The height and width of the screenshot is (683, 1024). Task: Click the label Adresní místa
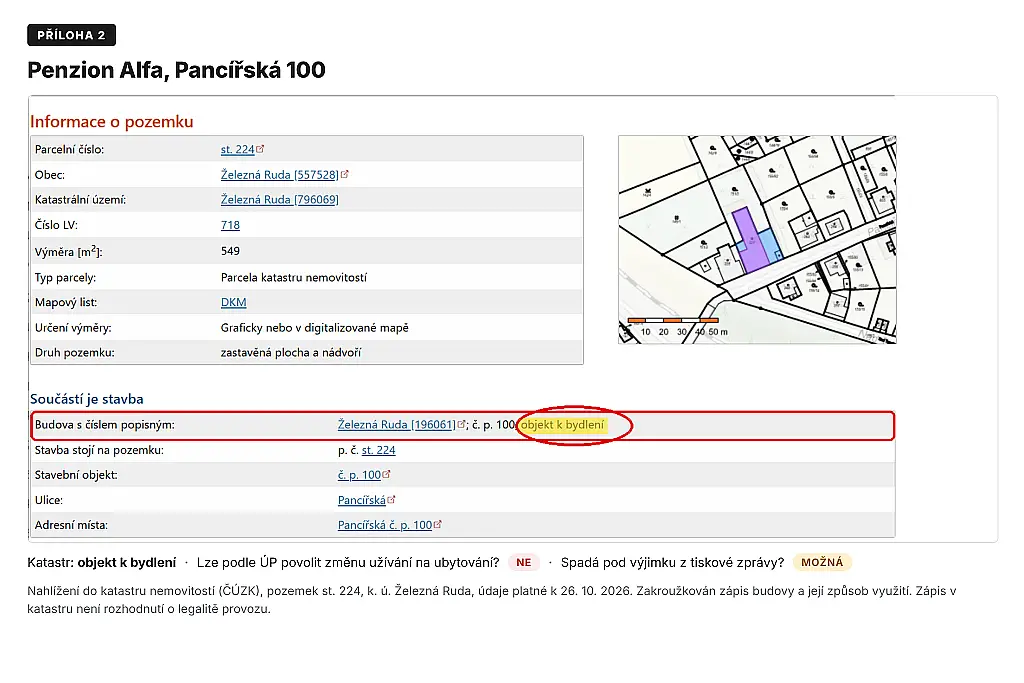[x=71, y=525]
